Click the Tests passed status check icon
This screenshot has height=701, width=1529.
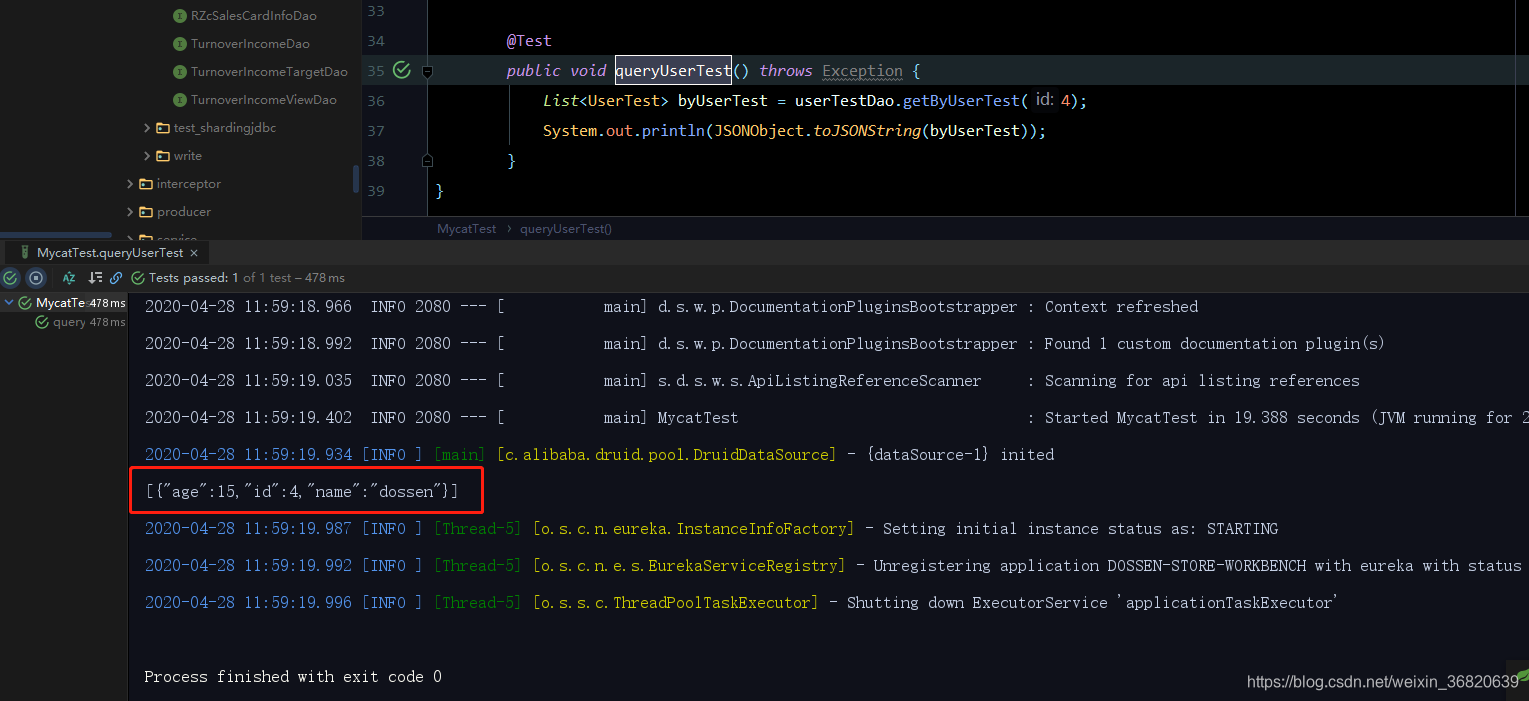pyautogui.click(x=139, y=278)
